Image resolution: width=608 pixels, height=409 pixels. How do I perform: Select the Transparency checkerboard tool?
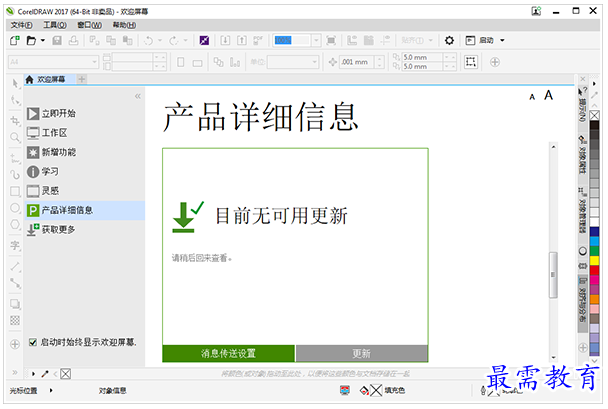(x=15, y=320)
